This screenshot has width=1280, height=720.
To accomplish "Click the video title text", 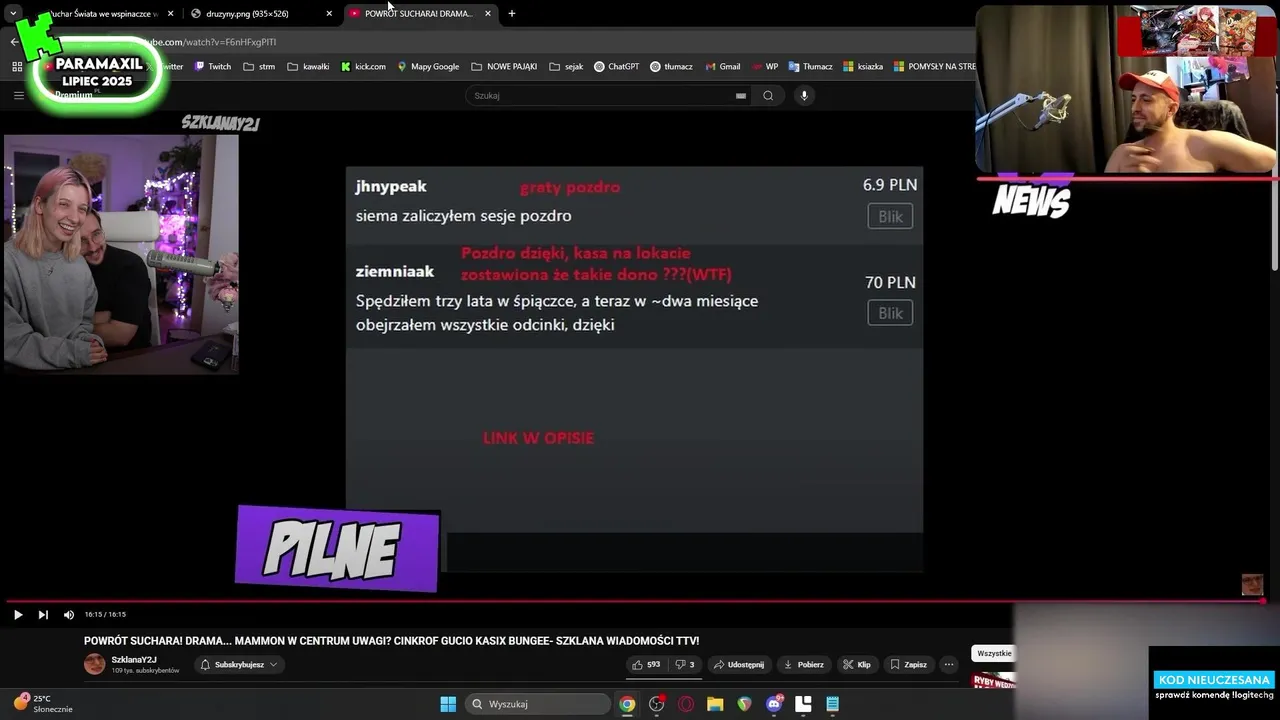I will pos(391,641).
